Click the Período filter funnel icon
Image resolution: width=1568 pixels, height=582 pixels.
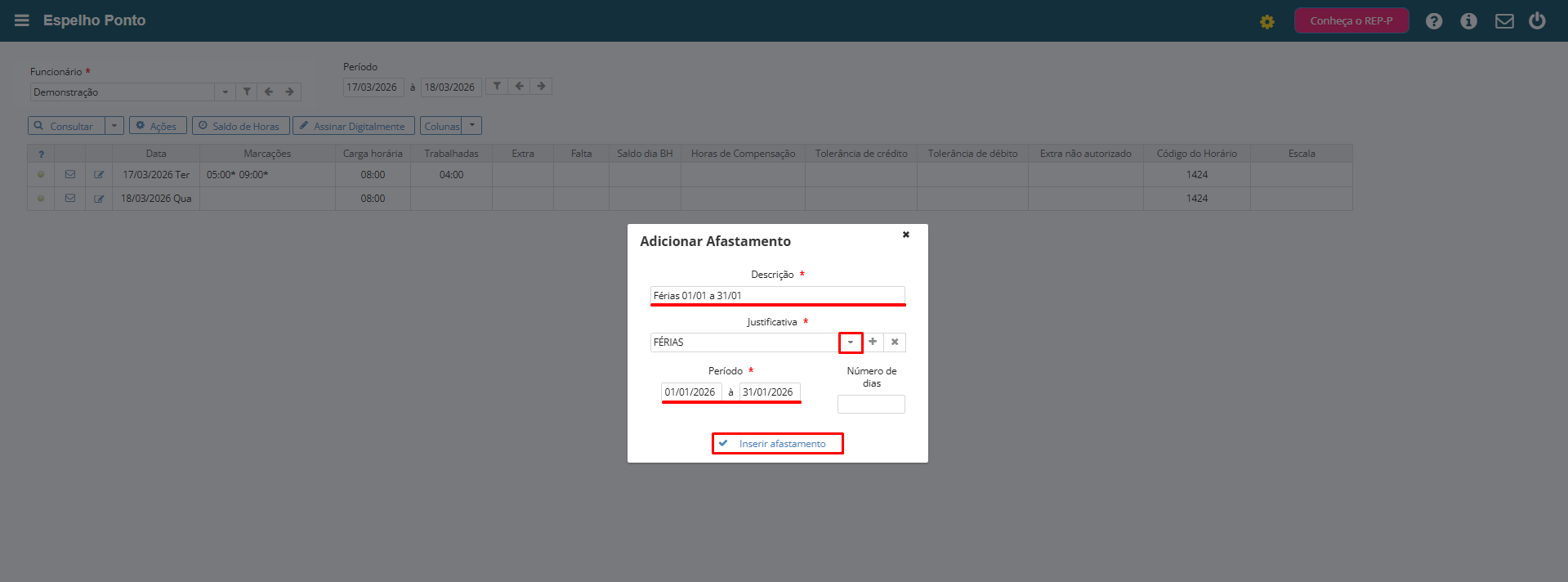tap(497, 86)
